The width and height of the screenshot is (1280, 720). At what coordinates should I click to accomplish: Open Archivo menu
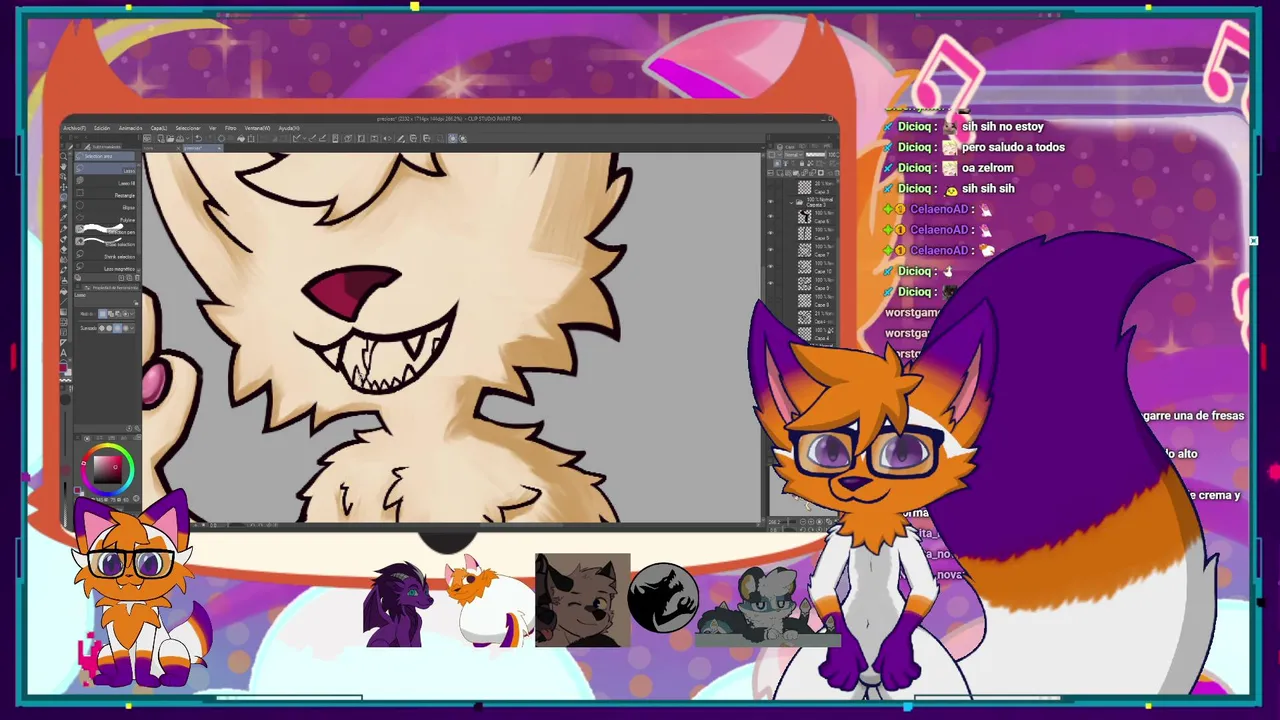click(75, 128)
